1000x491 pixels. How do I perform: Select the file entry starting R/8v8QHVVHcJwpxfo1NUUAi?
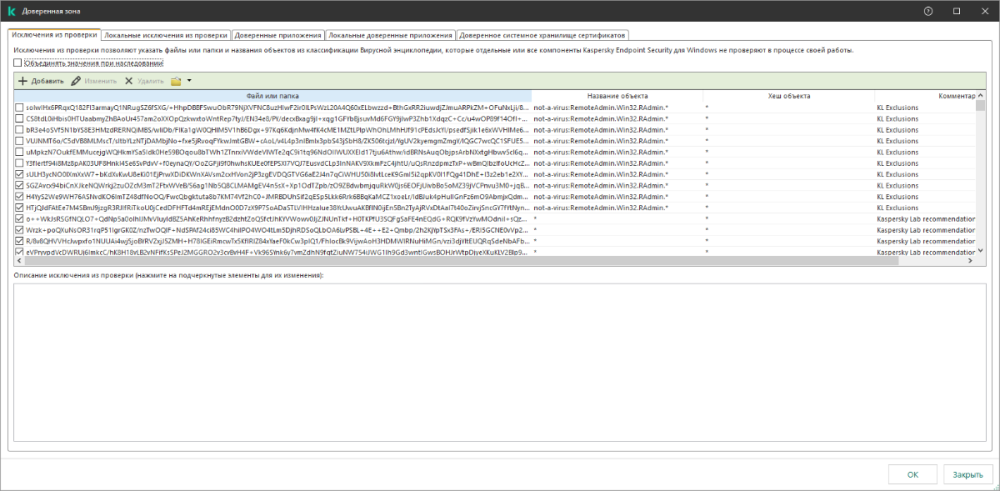(x=277, y=241)
